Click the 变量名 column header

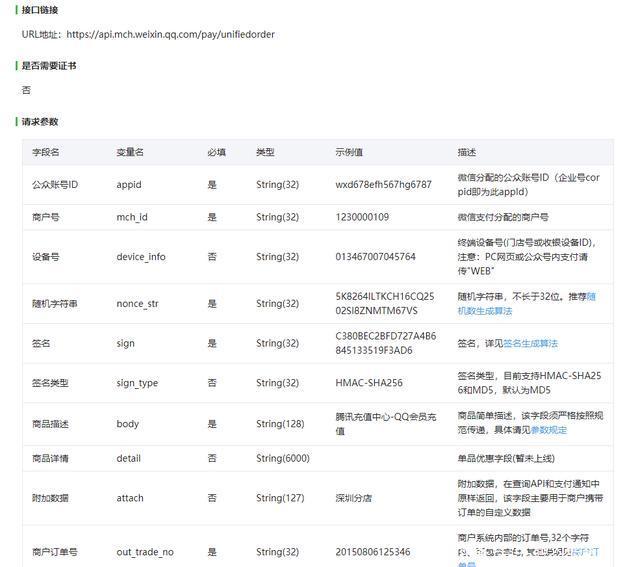130,152
